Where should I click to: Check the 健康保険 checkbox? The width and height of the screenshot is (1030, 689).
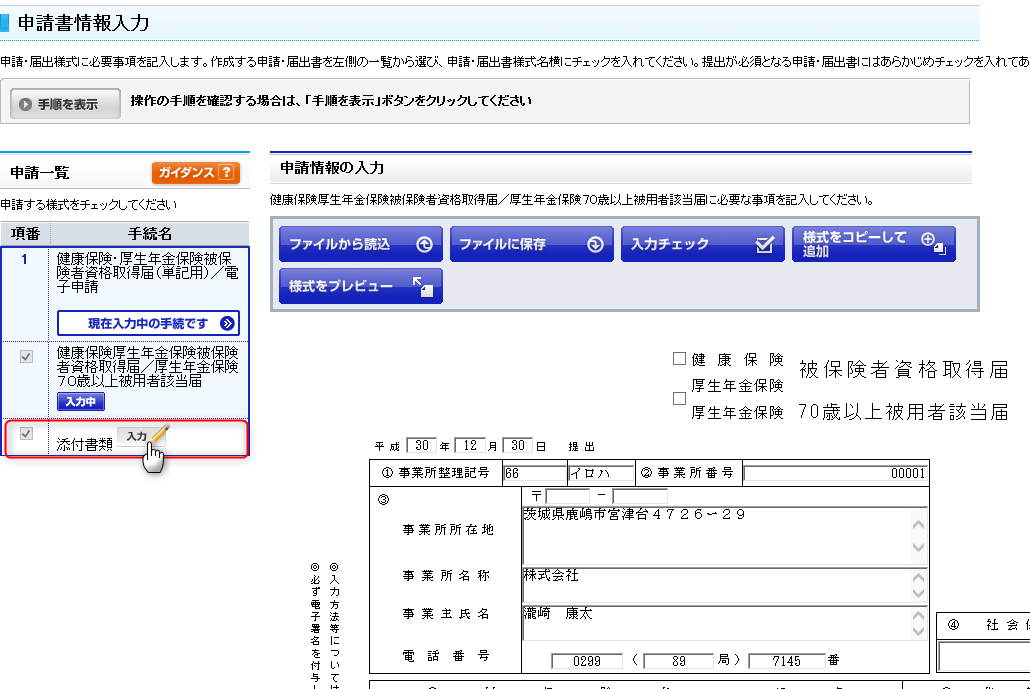pos(680,359)
